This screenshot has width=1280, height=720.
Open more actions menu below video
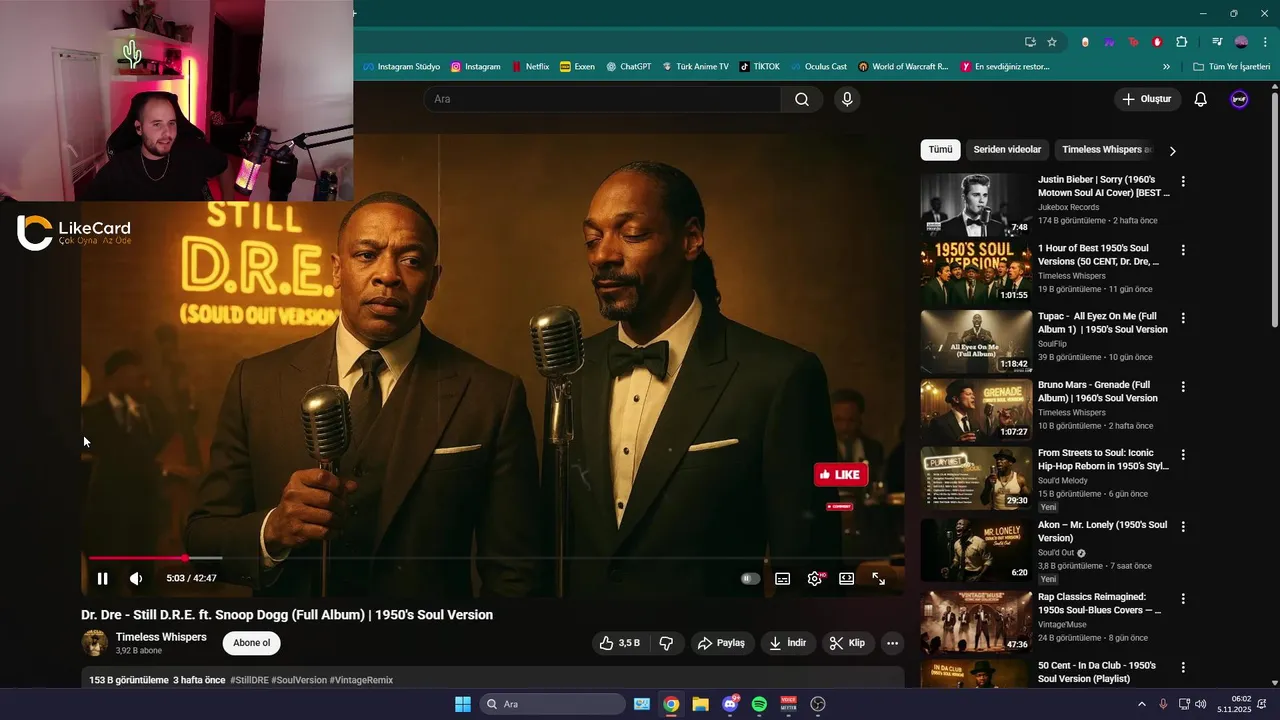[892, 643]
